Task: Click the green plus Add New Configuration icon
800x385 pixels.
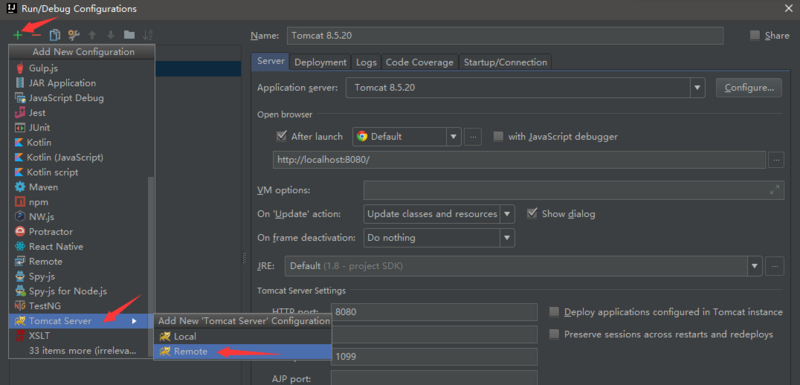Action: [18, 35]
